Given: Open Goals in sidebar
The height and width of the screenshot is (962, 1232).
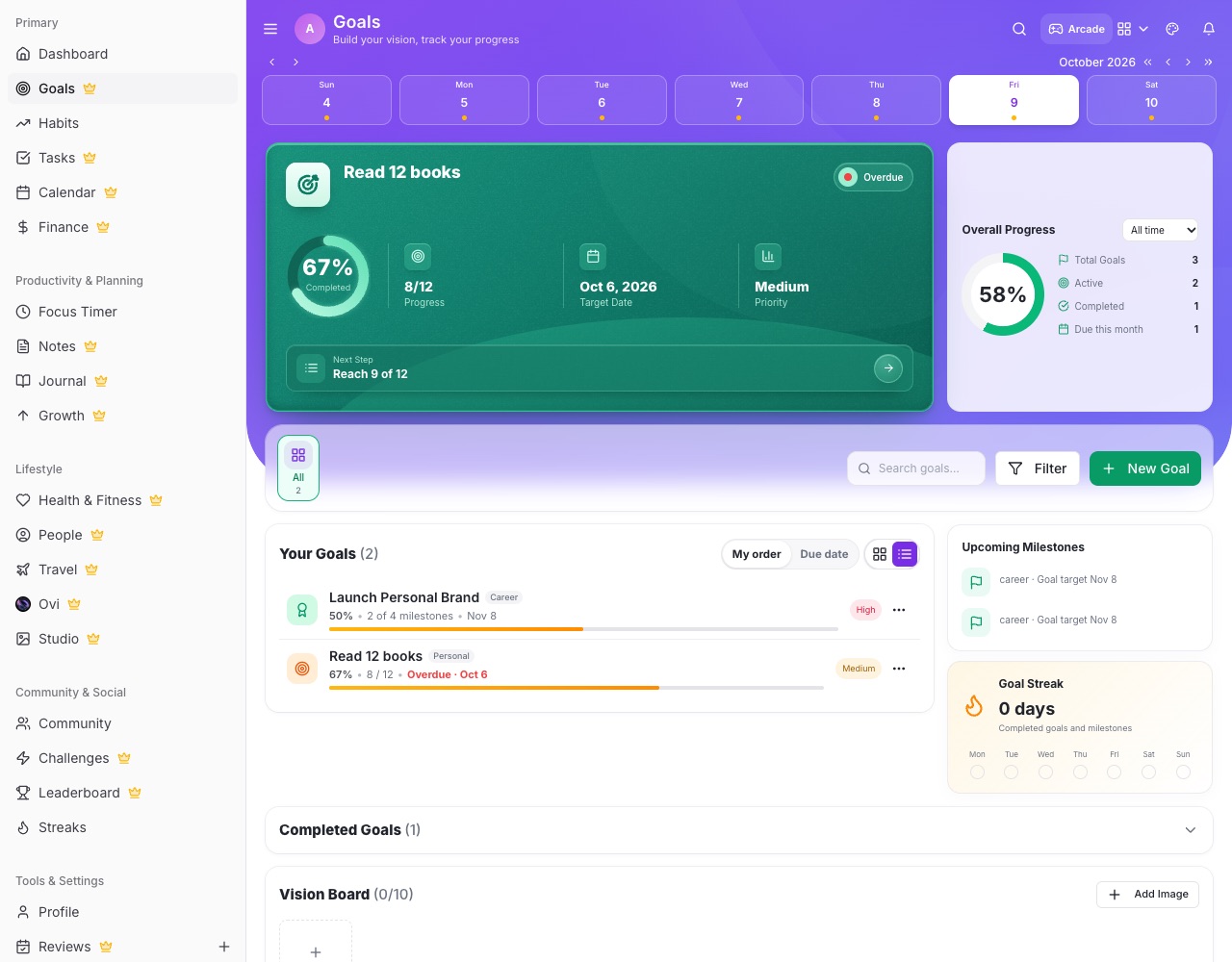Looking at the screenshot, I should click(123, 89).
